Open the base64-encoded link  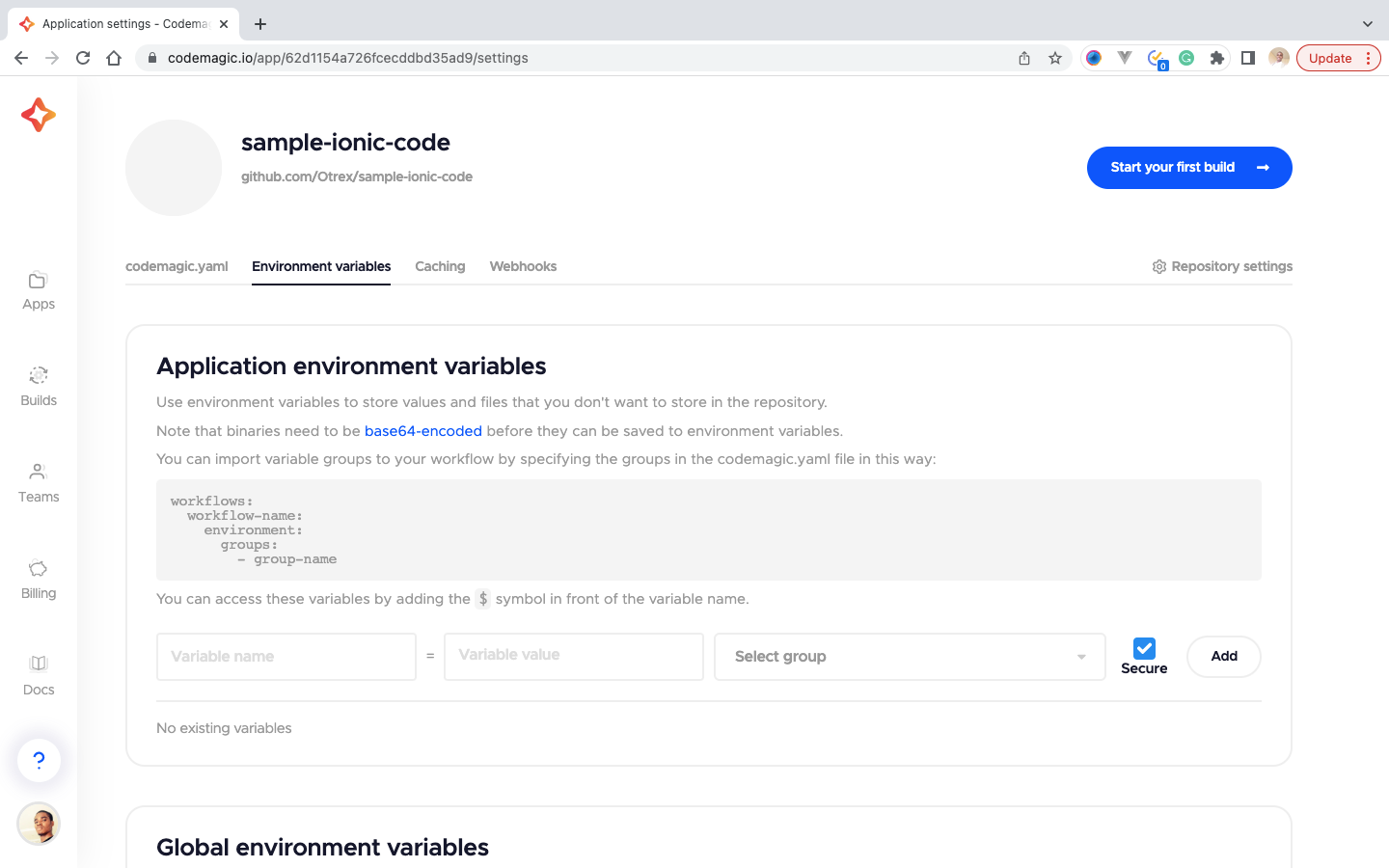(x=423, y=431)
